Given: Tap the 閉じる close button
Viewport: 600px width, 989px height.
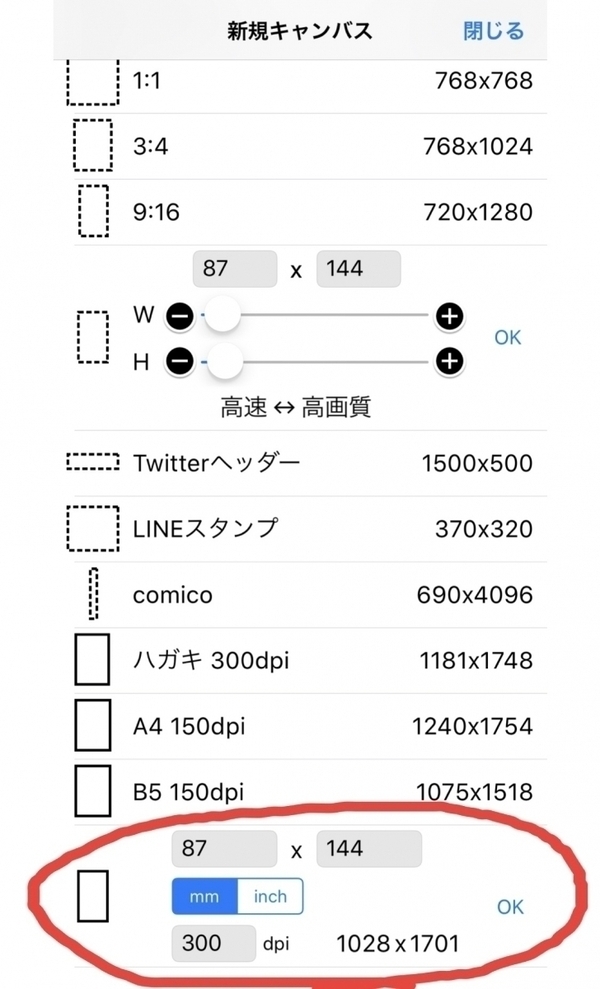Looking at the screenshot, I should (493, 30).
